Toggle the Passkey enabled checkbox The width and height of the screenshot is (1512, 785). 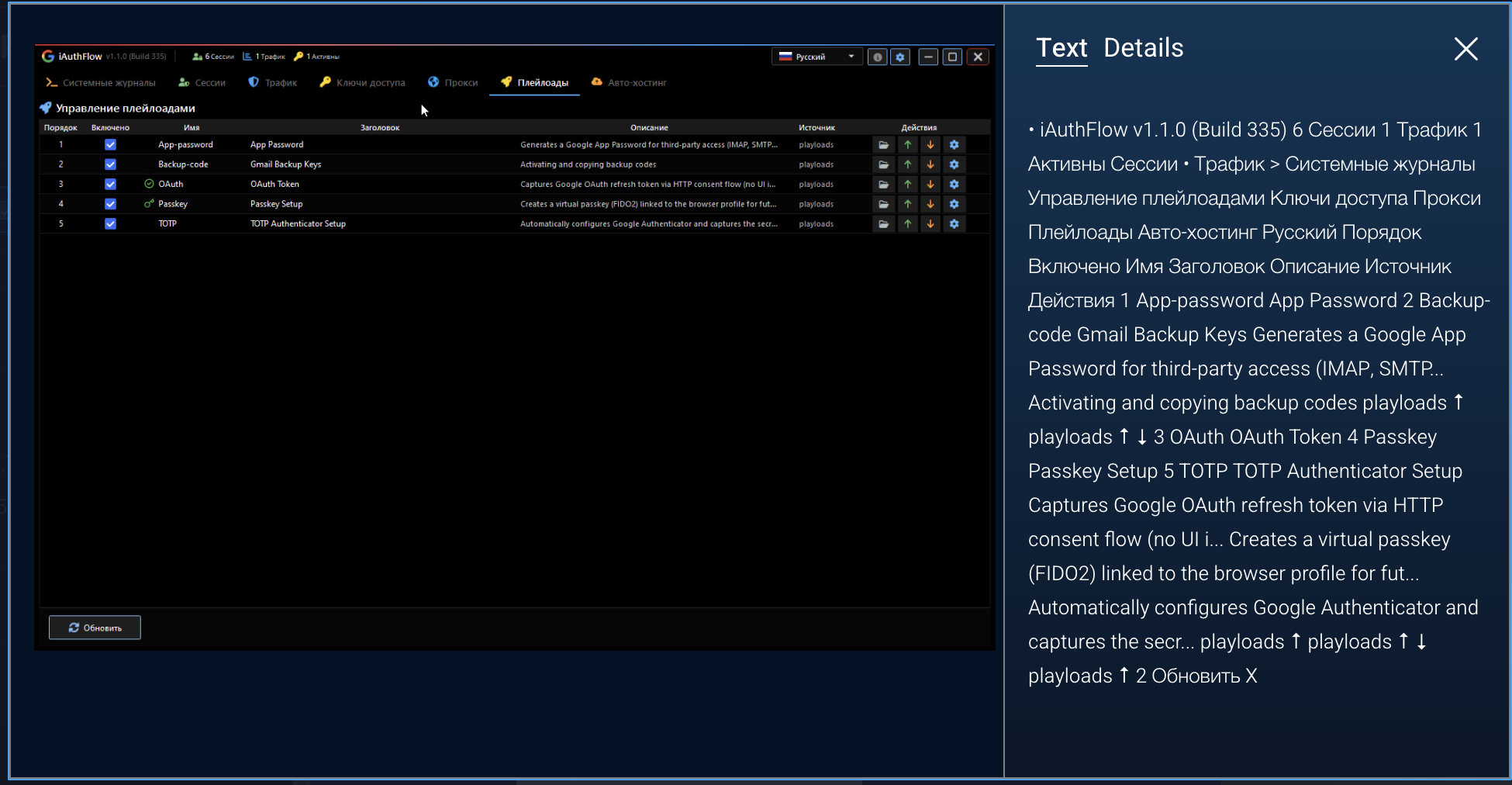pyautogui.click(x=110, y=204)
